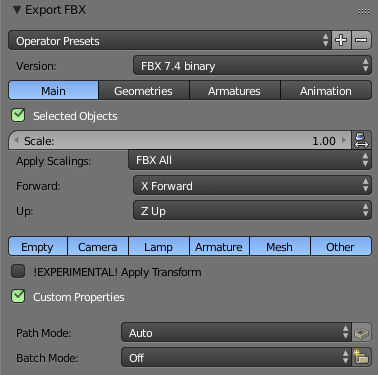Add a new operator preset with plus icon
Screen dimensions: 378x375
pyautogui.click(x=341, y=40)
